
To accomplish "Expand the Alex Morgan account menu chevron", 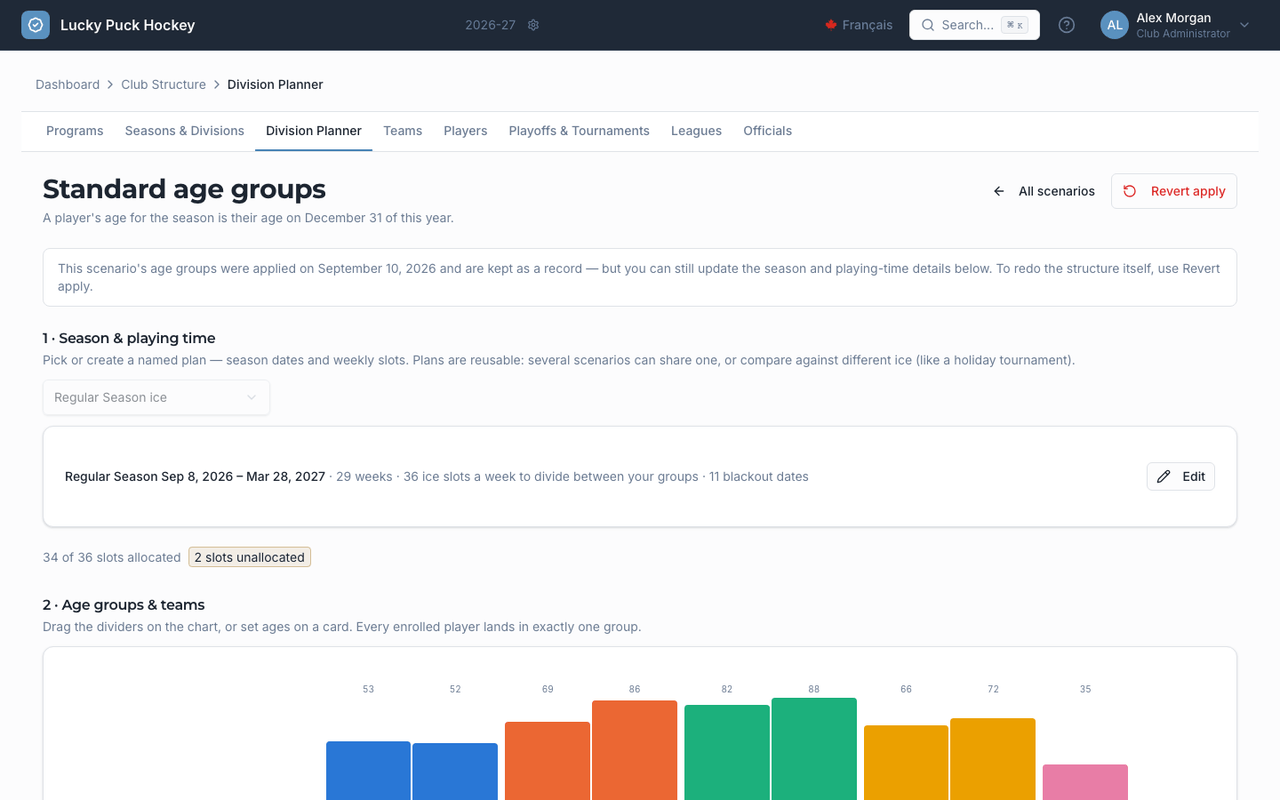I will point(1244,25).
